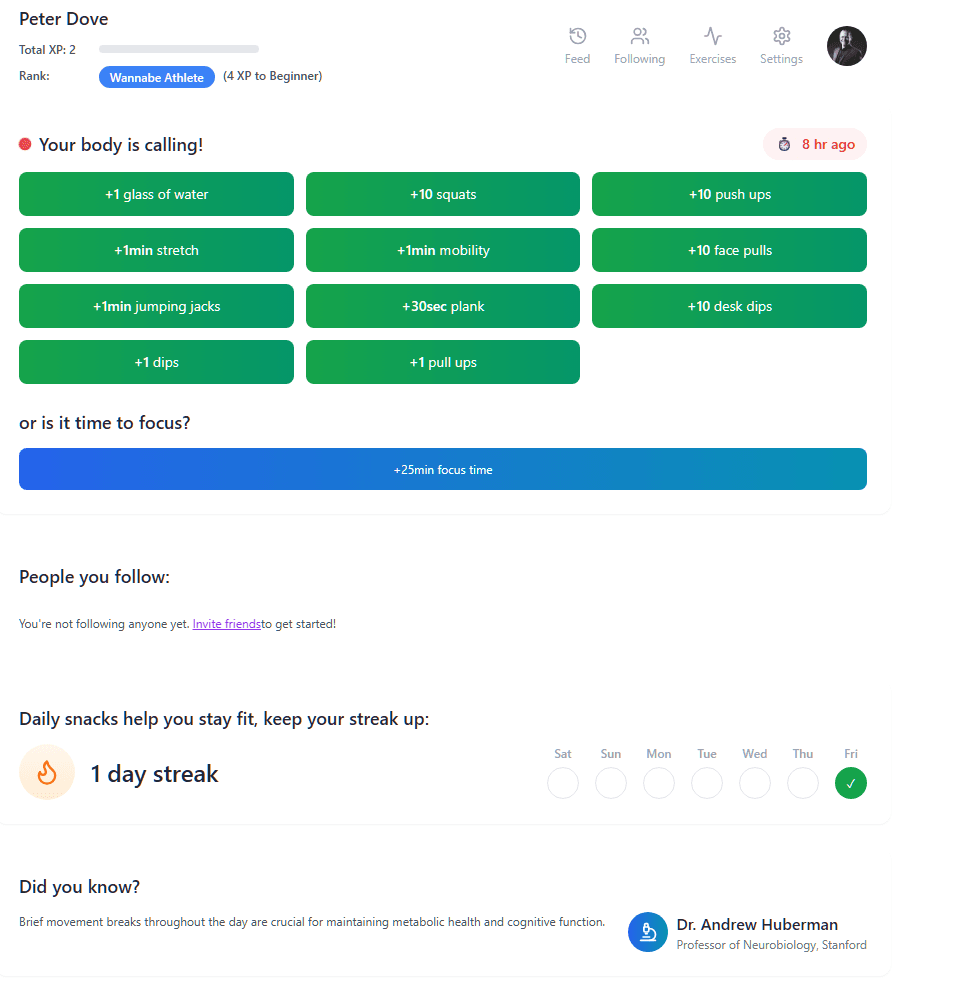Log +1 glass of water
Screen dimensions: 956x984
(156, 194)
